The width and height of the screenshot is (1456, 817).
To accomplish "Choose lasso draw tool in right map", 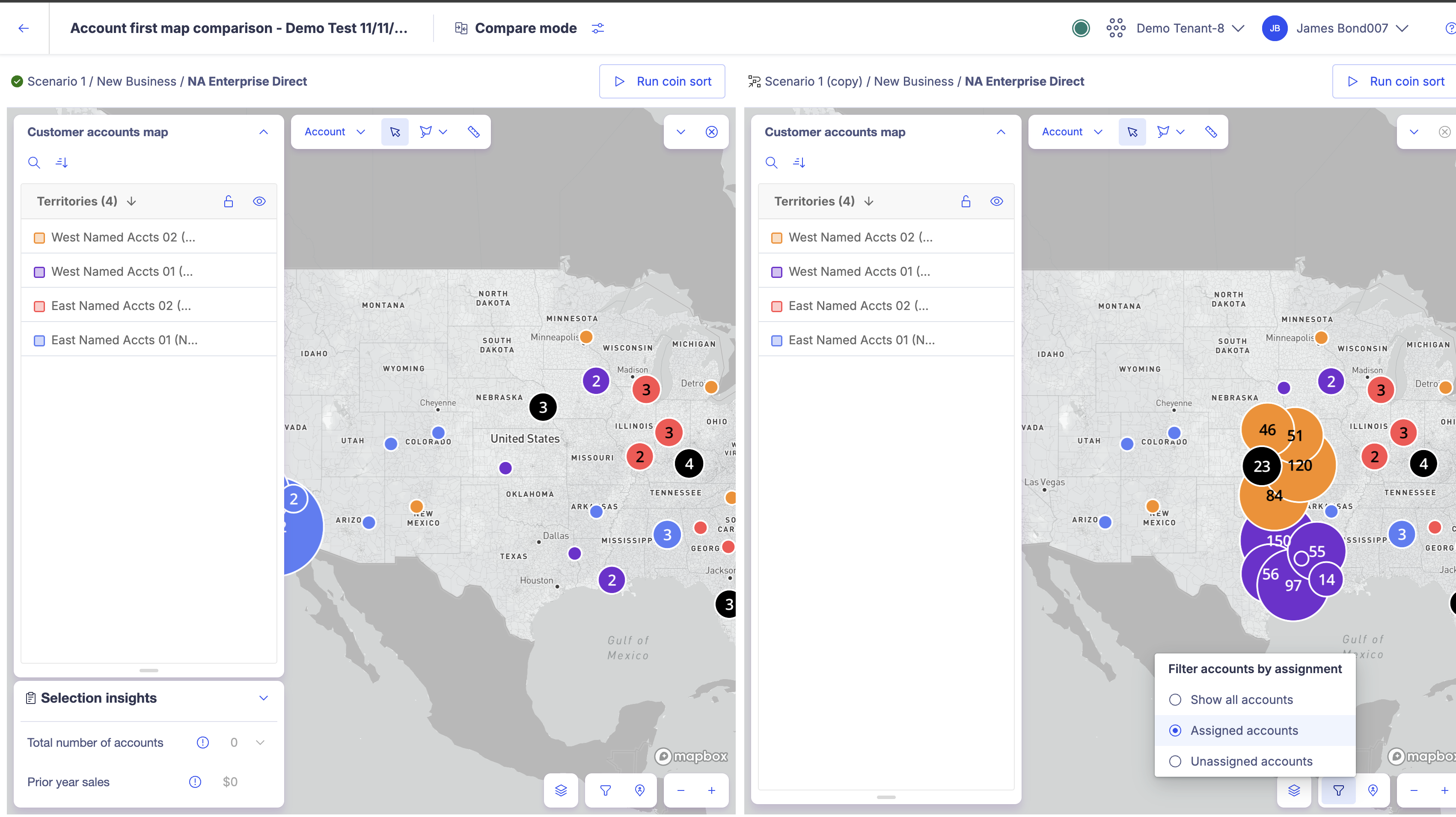I will pyautogui.click(x=1163, y=132).
